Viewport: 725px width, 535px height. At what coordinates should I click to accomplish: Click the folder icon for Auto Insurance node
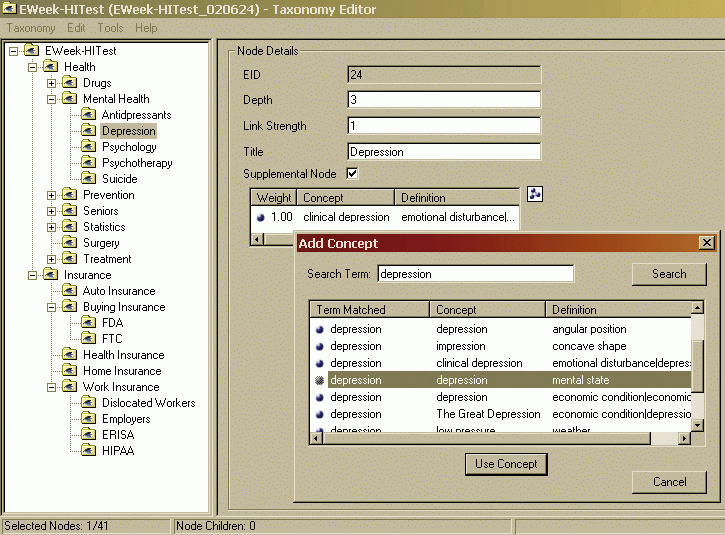70,291
